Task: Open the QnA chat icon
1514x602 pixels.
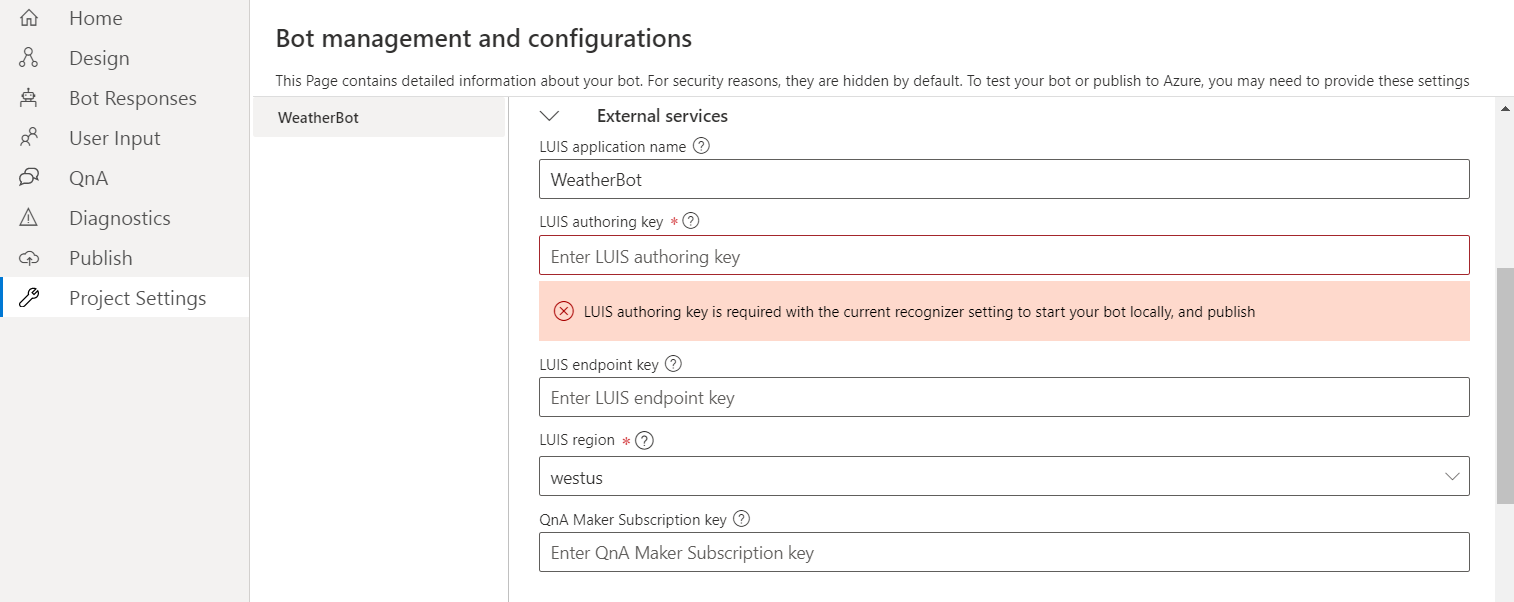Action: pyautogui.click(x=29, y=178)
